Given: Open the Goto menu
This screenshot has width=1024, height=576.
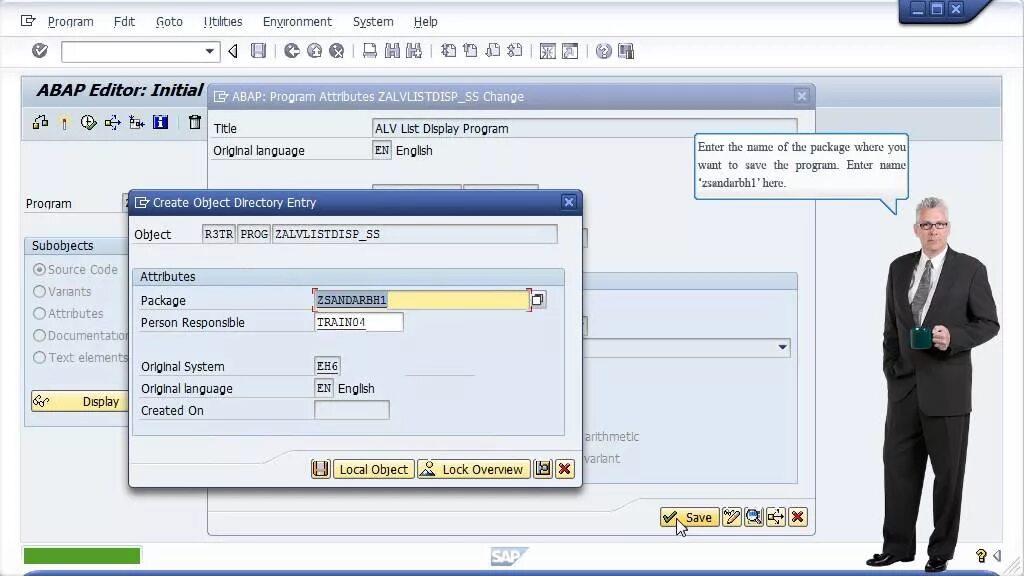Looking at the screenshot, I should tap(169, 22).
